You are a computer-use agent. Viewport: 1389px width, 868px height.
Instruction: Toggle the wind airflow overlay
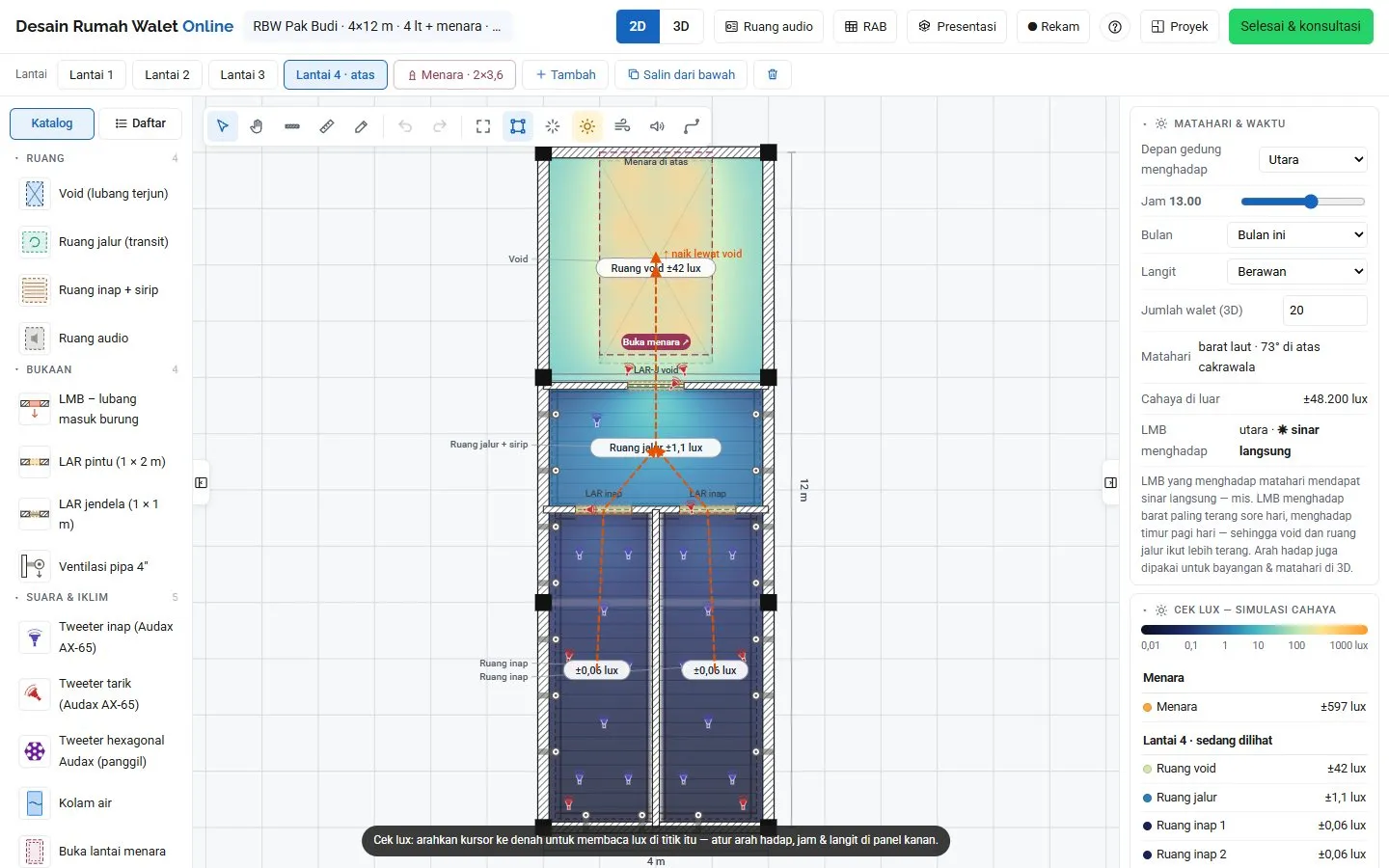622,126
